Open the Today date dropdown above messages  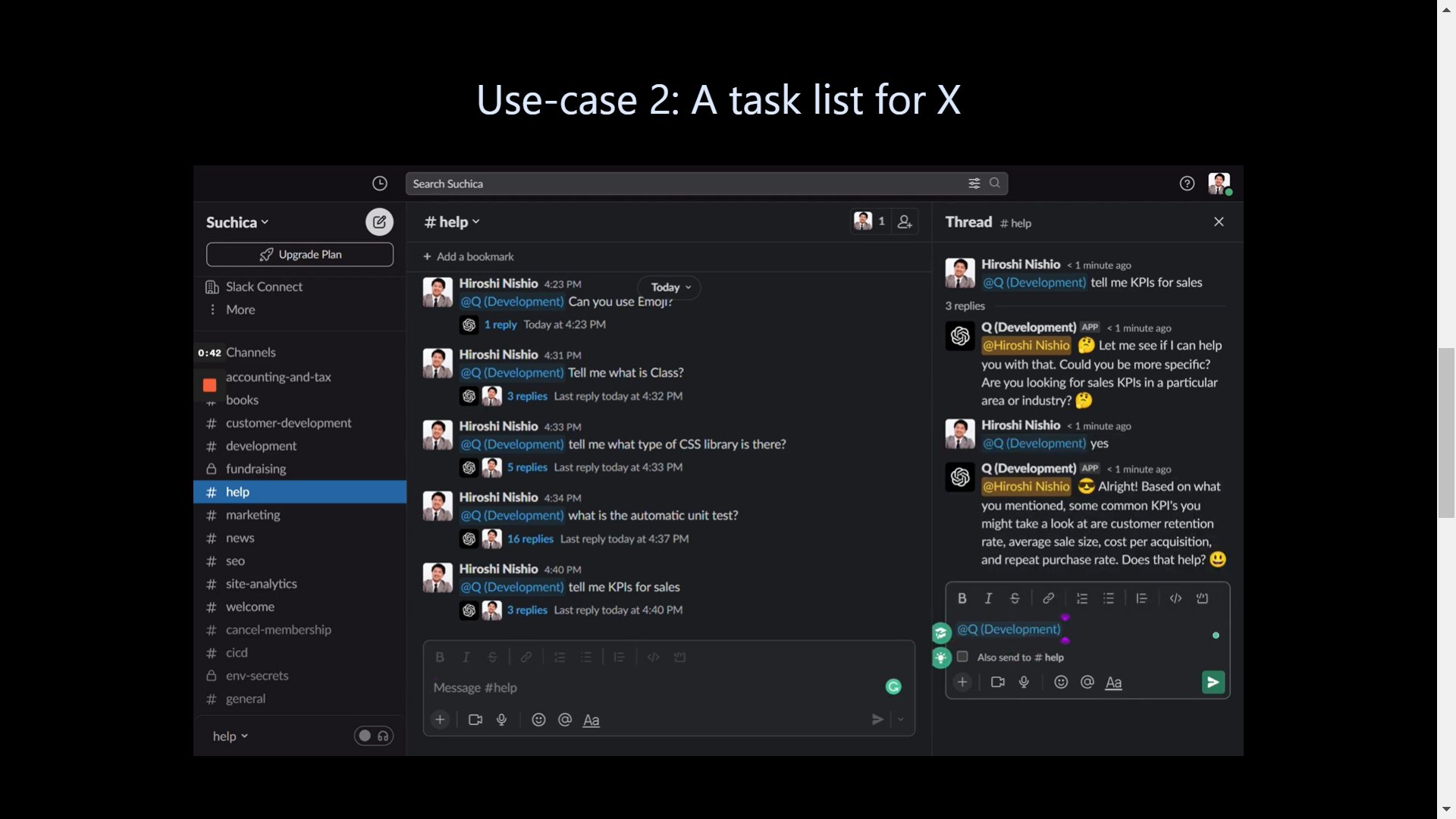click(669, 287)
